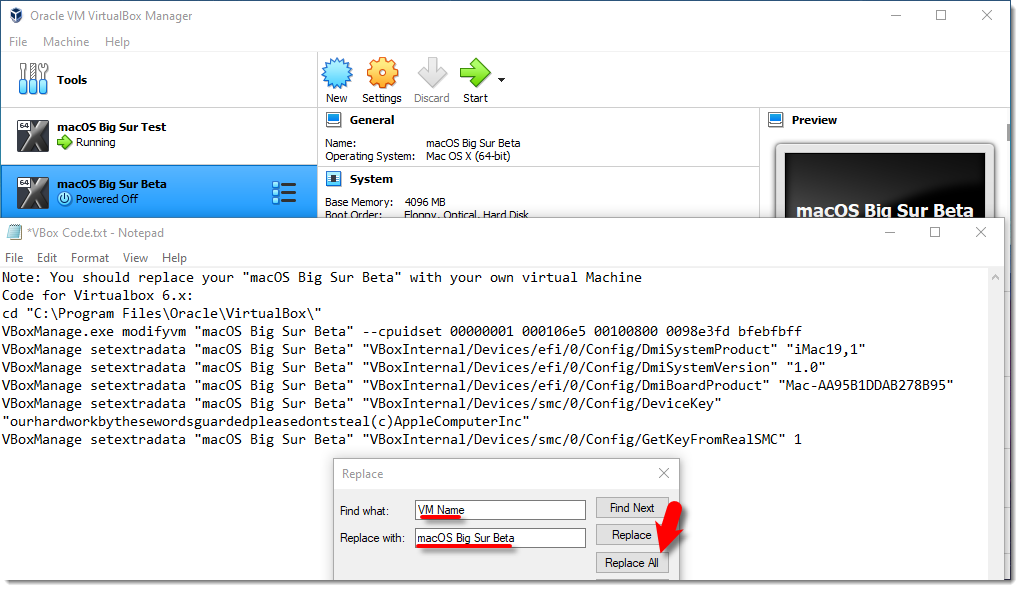Start the VM with green arrow
Viewport: 1021px width, 590px height.
point(475,72)
